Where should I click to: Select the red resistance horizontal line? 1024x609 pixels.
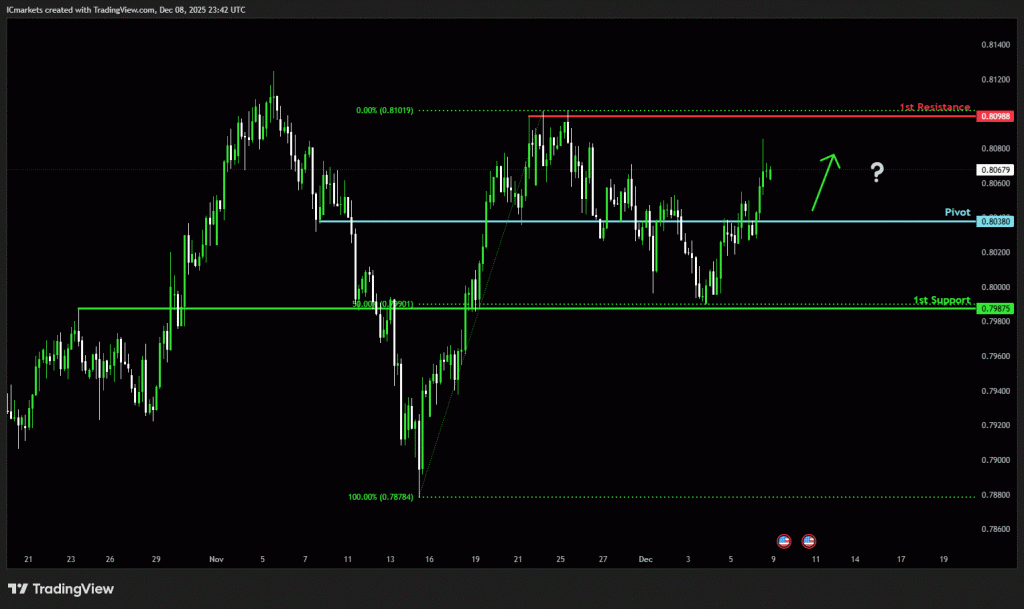pyautogui.click(x=750, y=116)
